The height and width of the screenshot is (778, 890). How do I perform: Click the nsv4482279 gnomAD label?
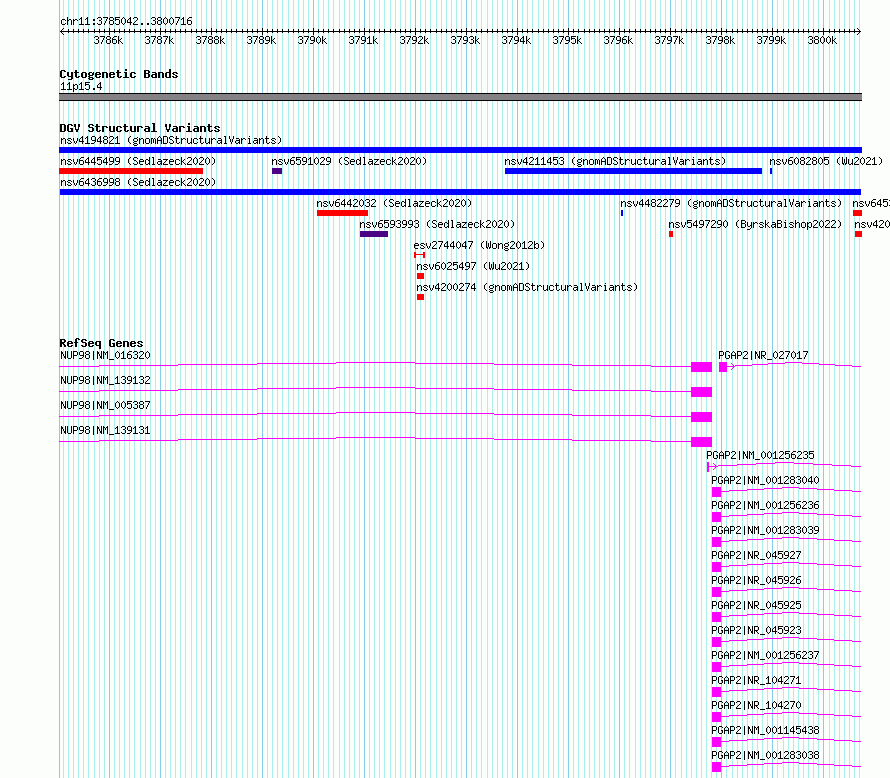(x=731, y=203)
